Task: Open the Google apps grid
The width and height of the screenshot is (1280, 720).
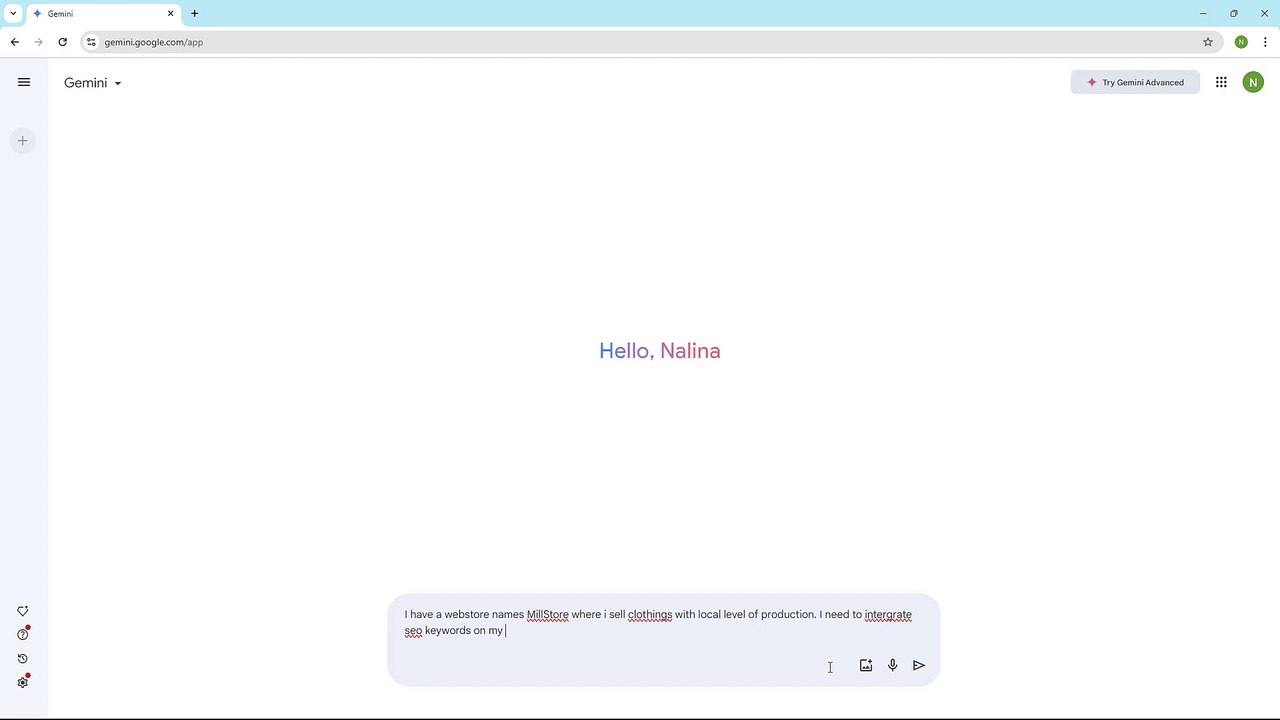Action: (1221, 82)
